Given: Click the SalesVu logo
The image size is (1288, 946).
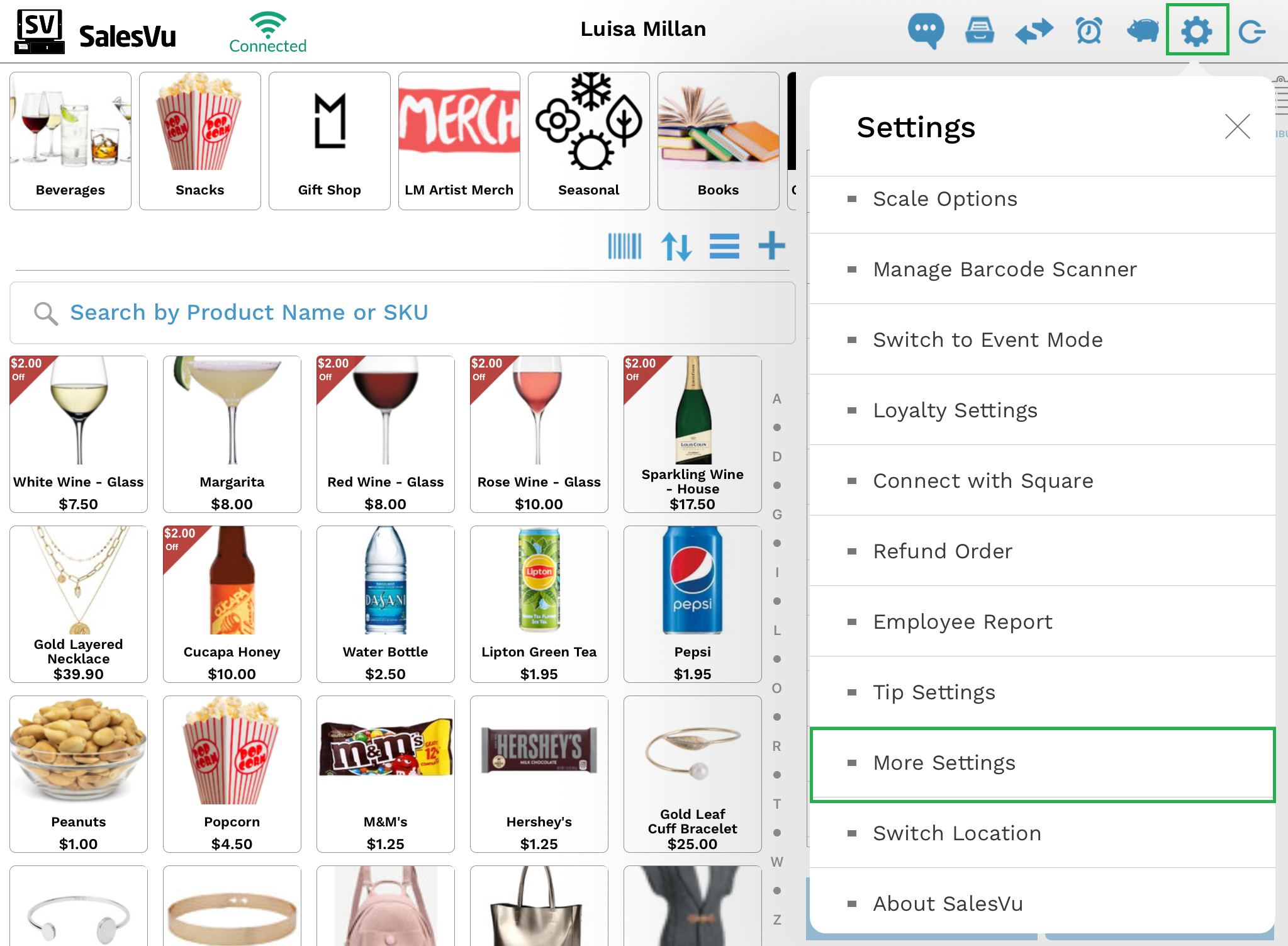Looking at the screenshot, I should click(96, 31).
